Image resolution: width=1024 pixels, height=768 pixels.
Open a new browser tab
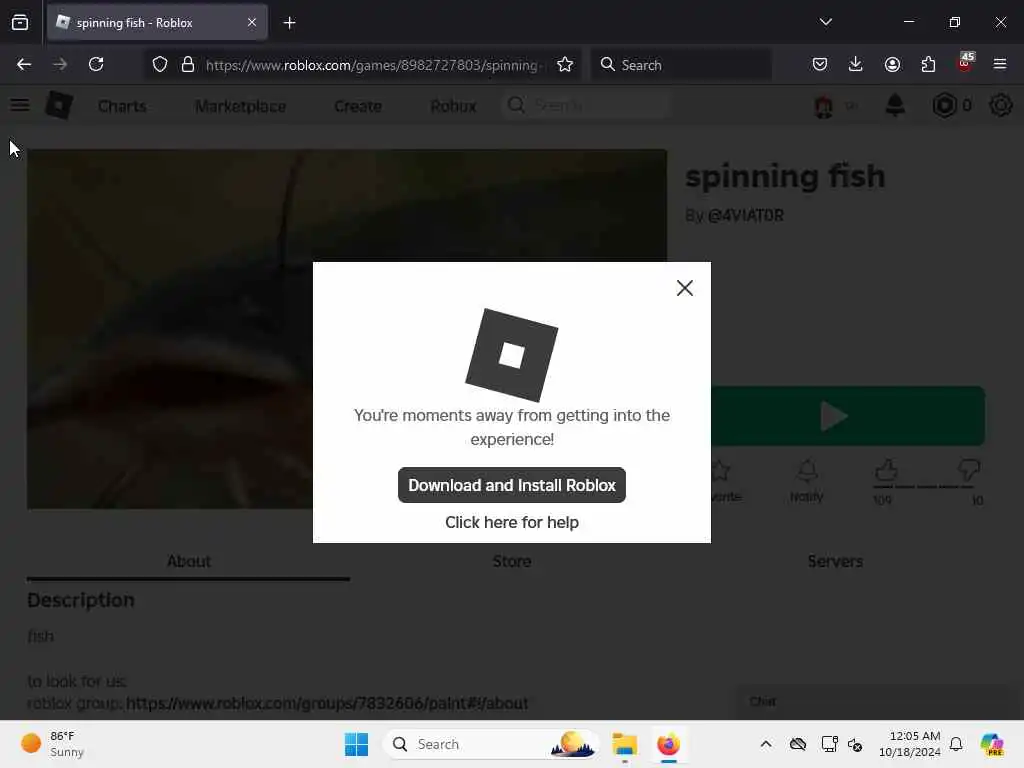[289, 23]
